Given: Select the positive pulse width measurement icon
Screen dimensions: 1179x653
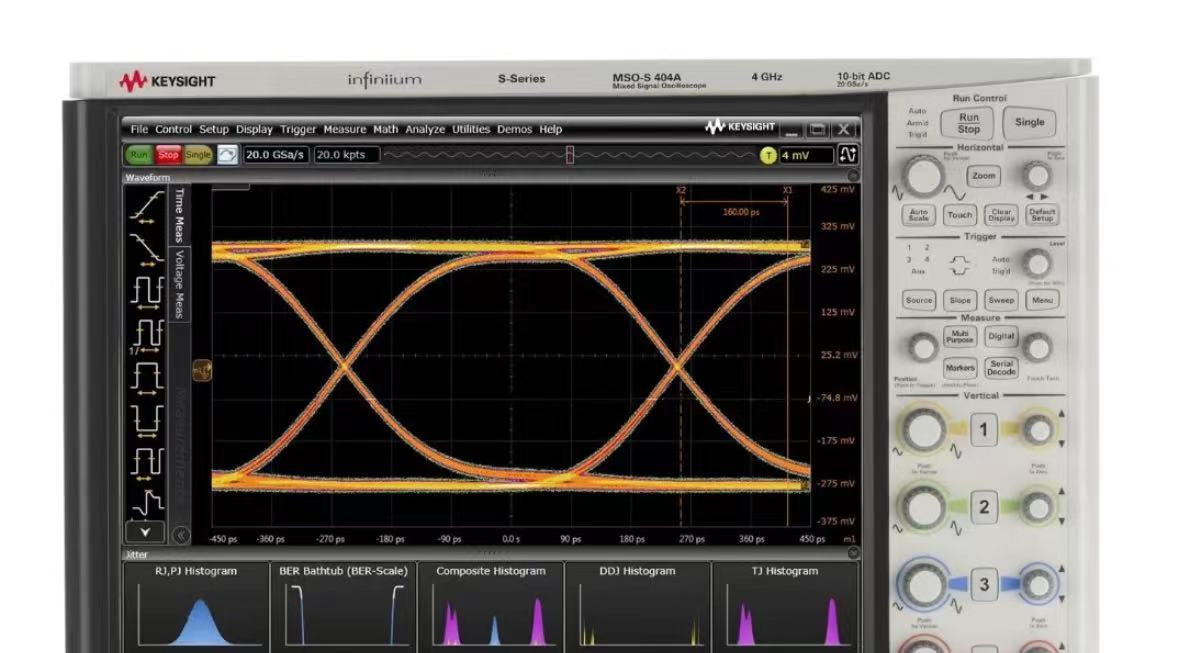Looking at the screenshot, I should pyautogui.click(x=147, y=376).
